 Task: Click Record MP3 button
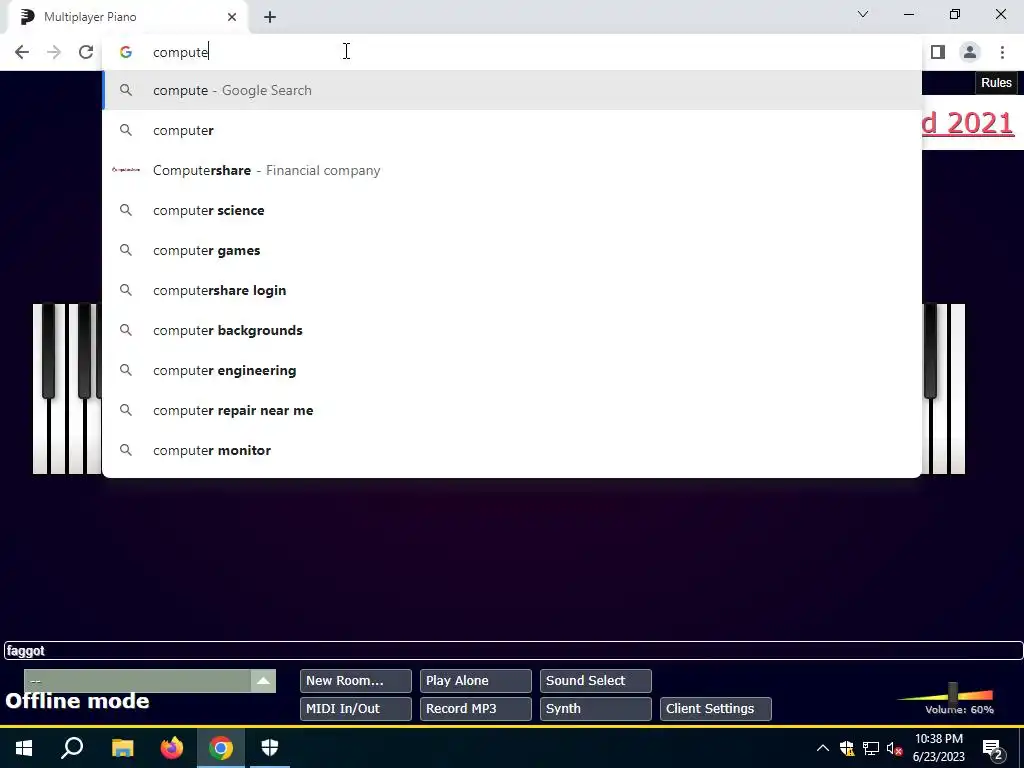click(475, 709)
